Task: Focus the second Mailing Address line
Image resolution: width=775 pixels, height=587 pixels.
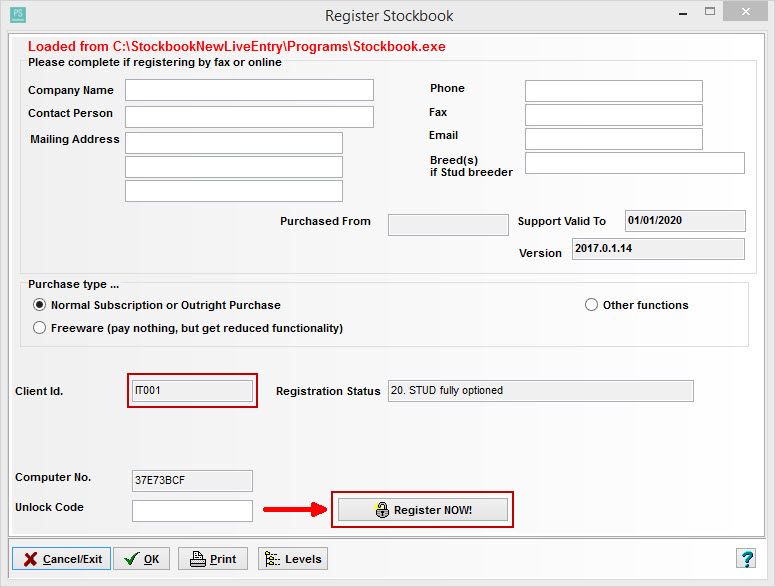Action: pyautogui.click(x=234, y=167)
